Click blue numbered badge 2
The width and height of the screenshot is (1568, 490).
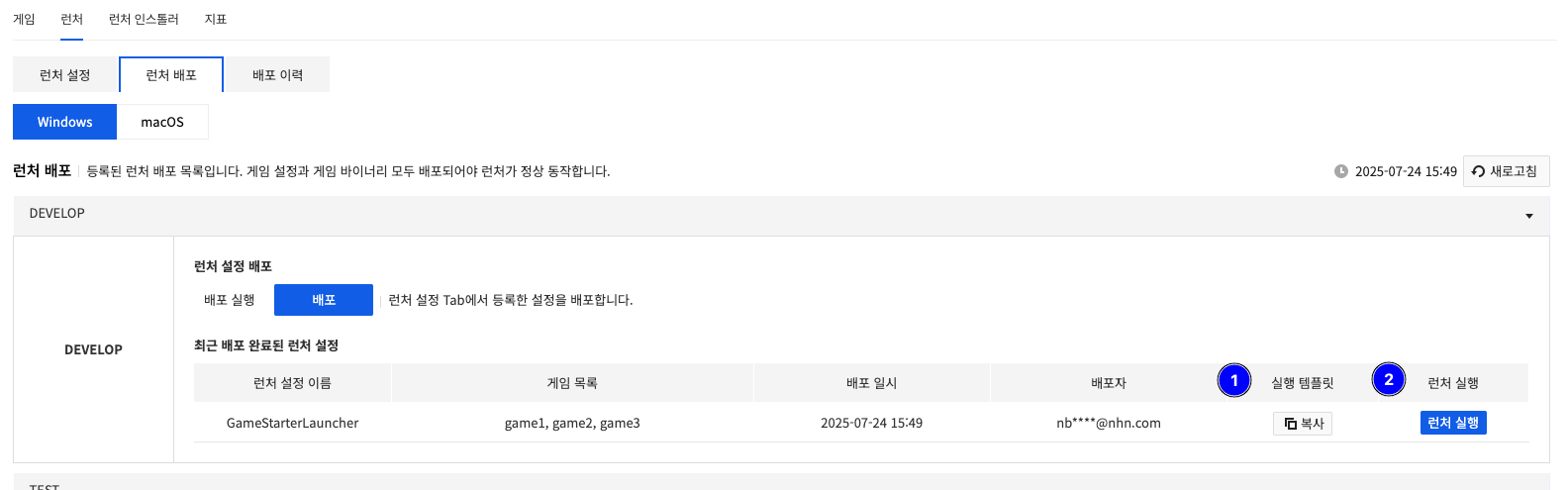click(x=1389, y=379)
